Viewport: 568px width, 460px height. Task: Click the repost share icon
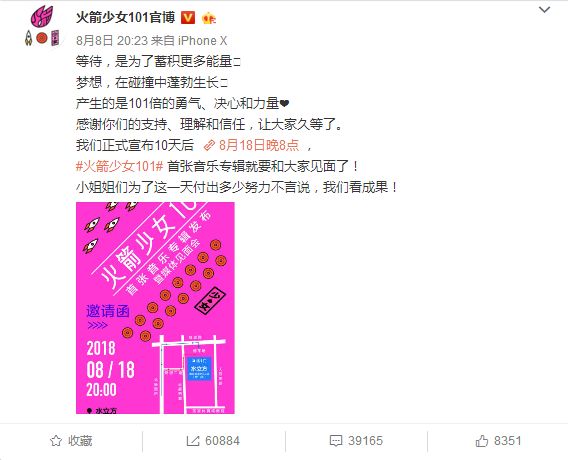tap(193, 441)
